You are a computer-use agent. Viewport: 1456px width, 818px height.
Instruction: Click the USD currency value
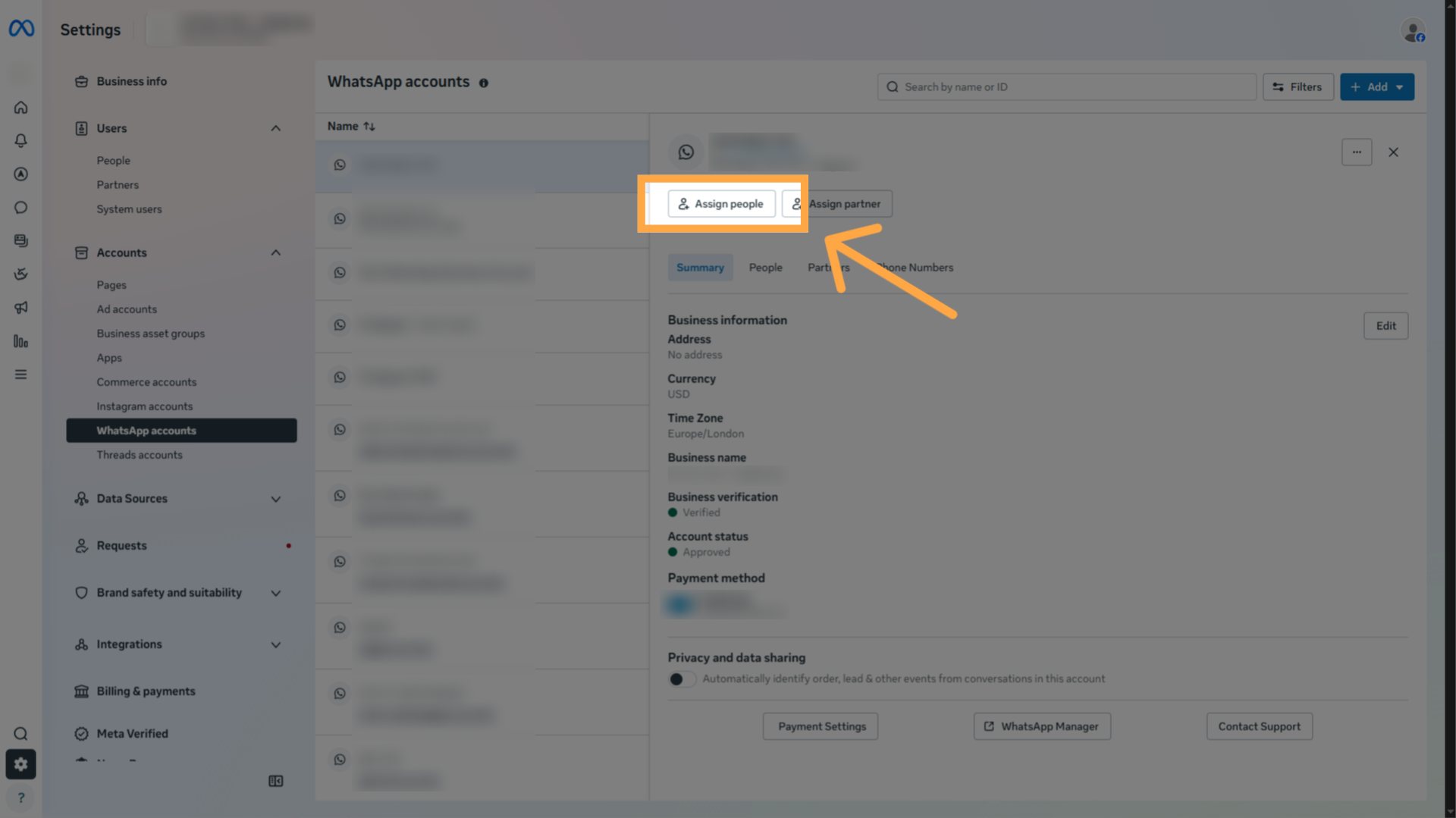[x=679, y=394]
